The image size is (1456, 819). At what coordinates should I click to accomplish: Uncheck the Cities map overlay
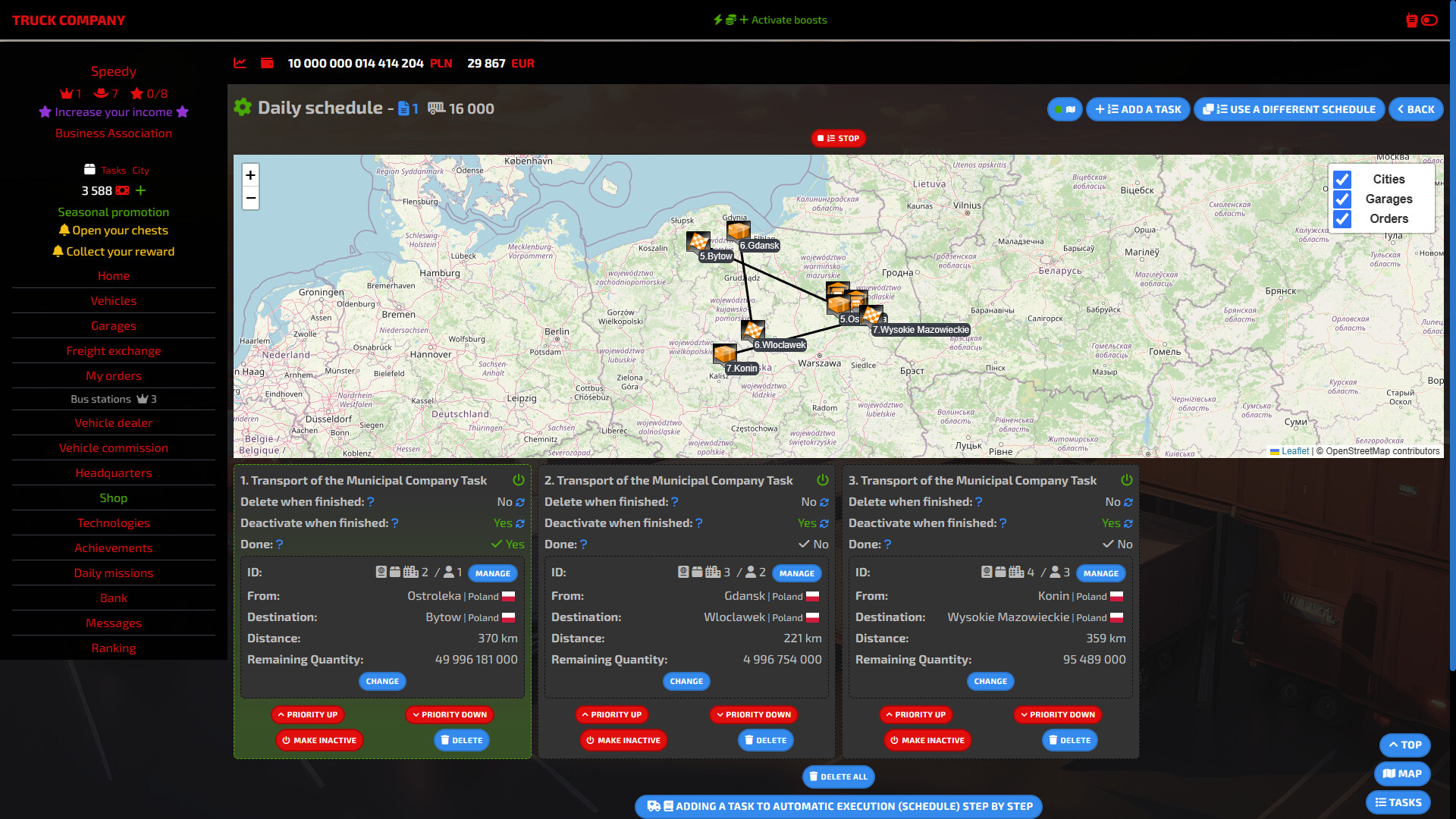coord(1343,180)
